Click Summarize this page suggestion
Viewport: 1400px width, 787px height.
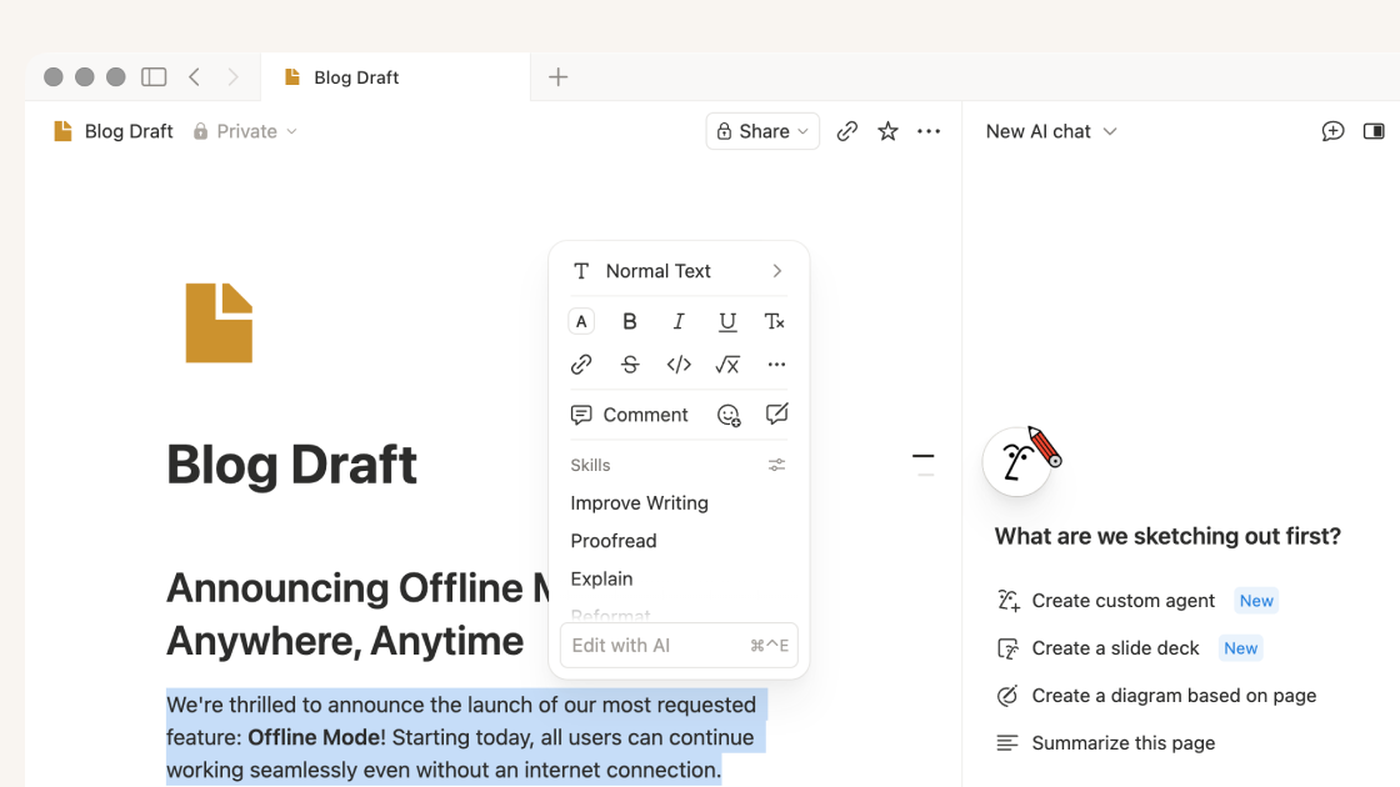point(1106,743)
